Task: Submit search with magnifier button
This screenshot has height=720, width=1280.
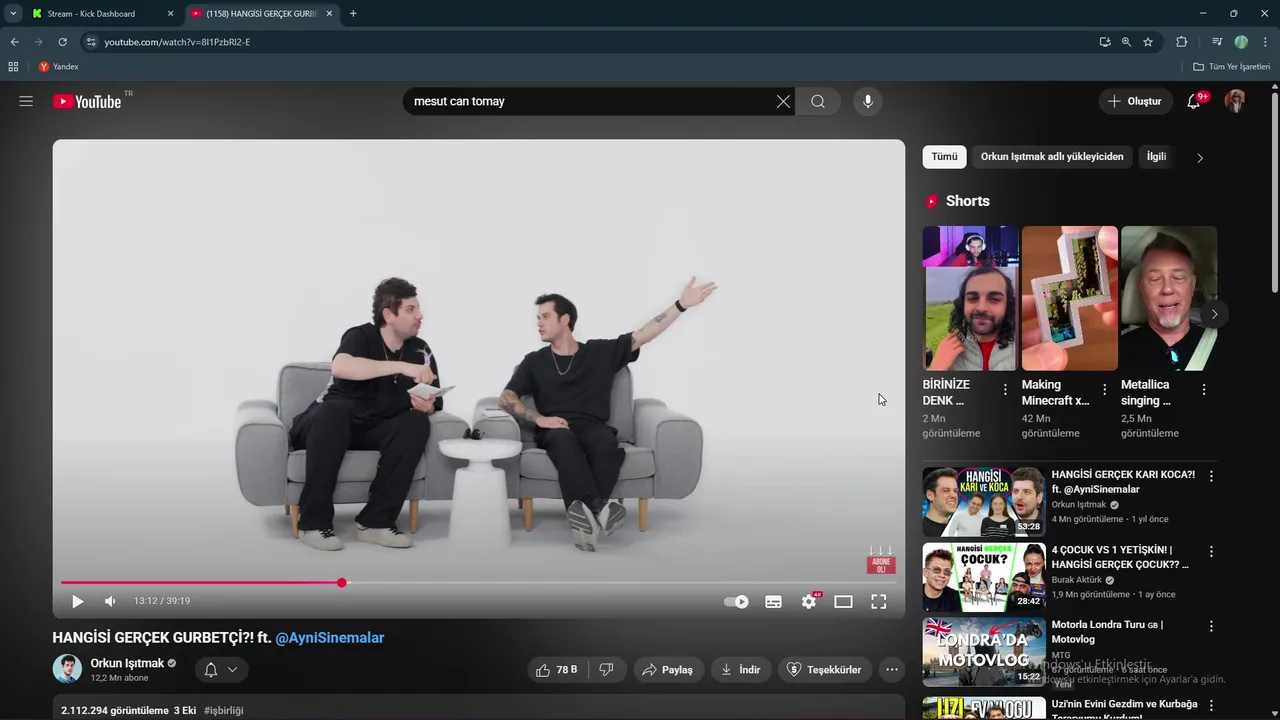Action: pos(818,101)
